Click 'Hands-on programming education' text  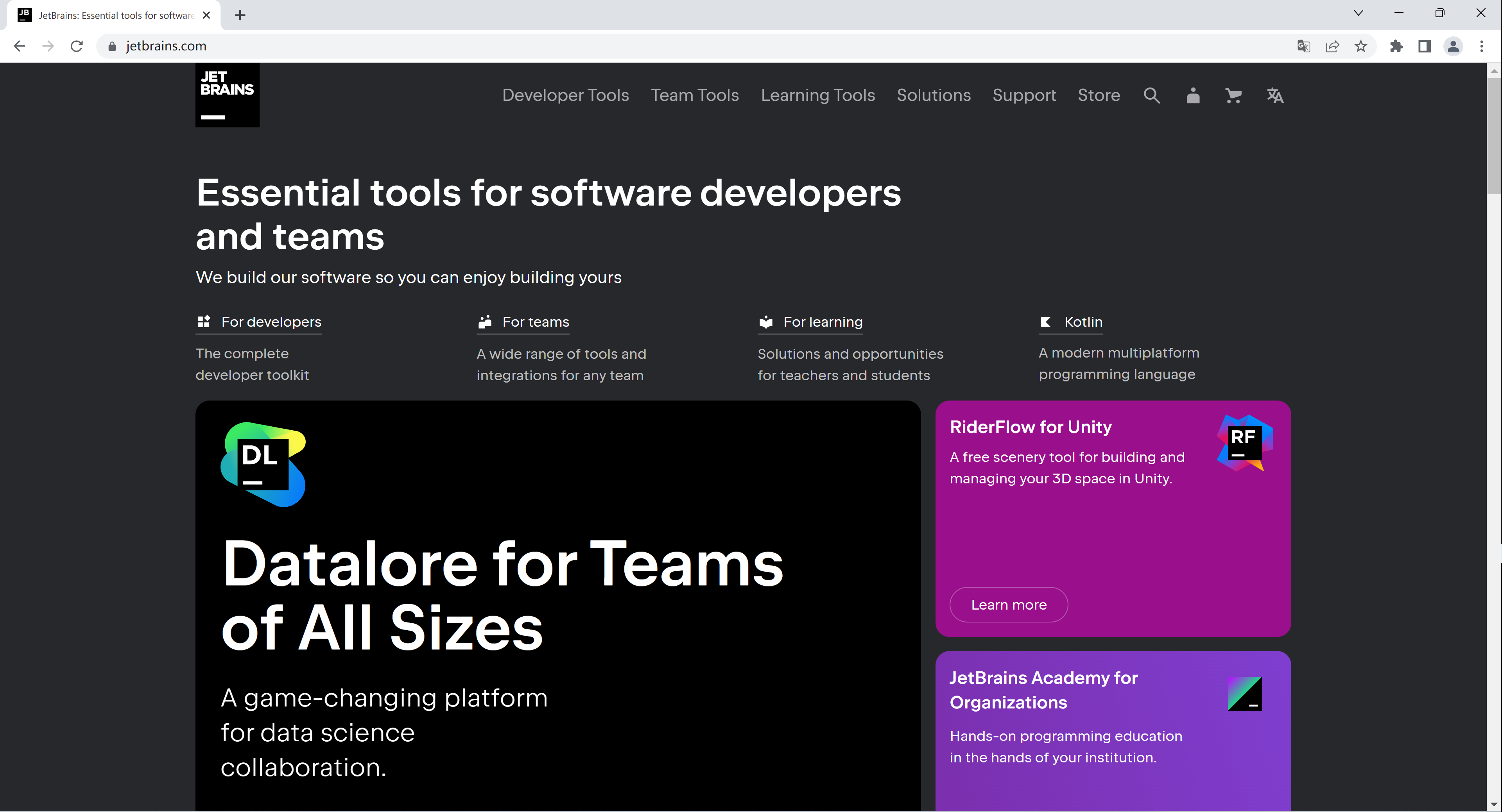click(1066, 747)
